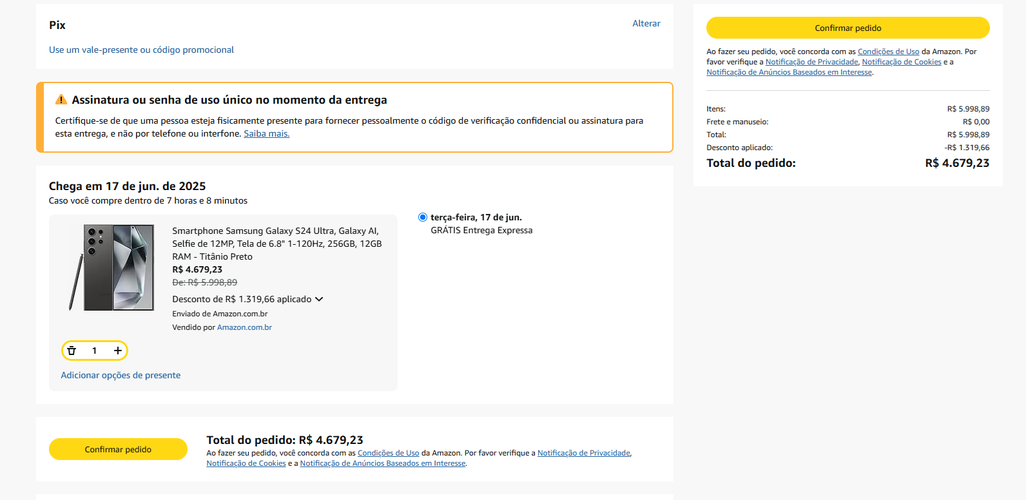Click the top-right Confirmar pedido button
1026x500 pixels.
coord(848,28)
